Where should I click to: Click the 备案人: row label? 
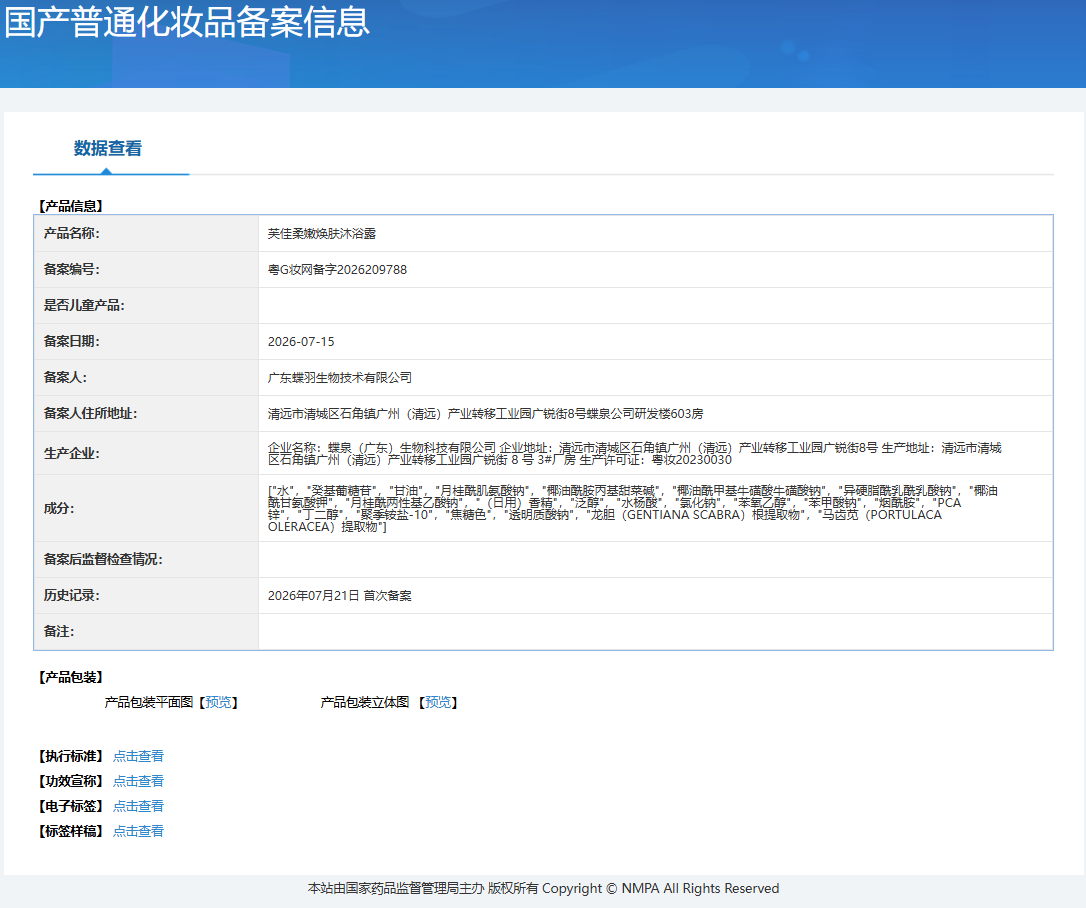[x=65, y=377]
